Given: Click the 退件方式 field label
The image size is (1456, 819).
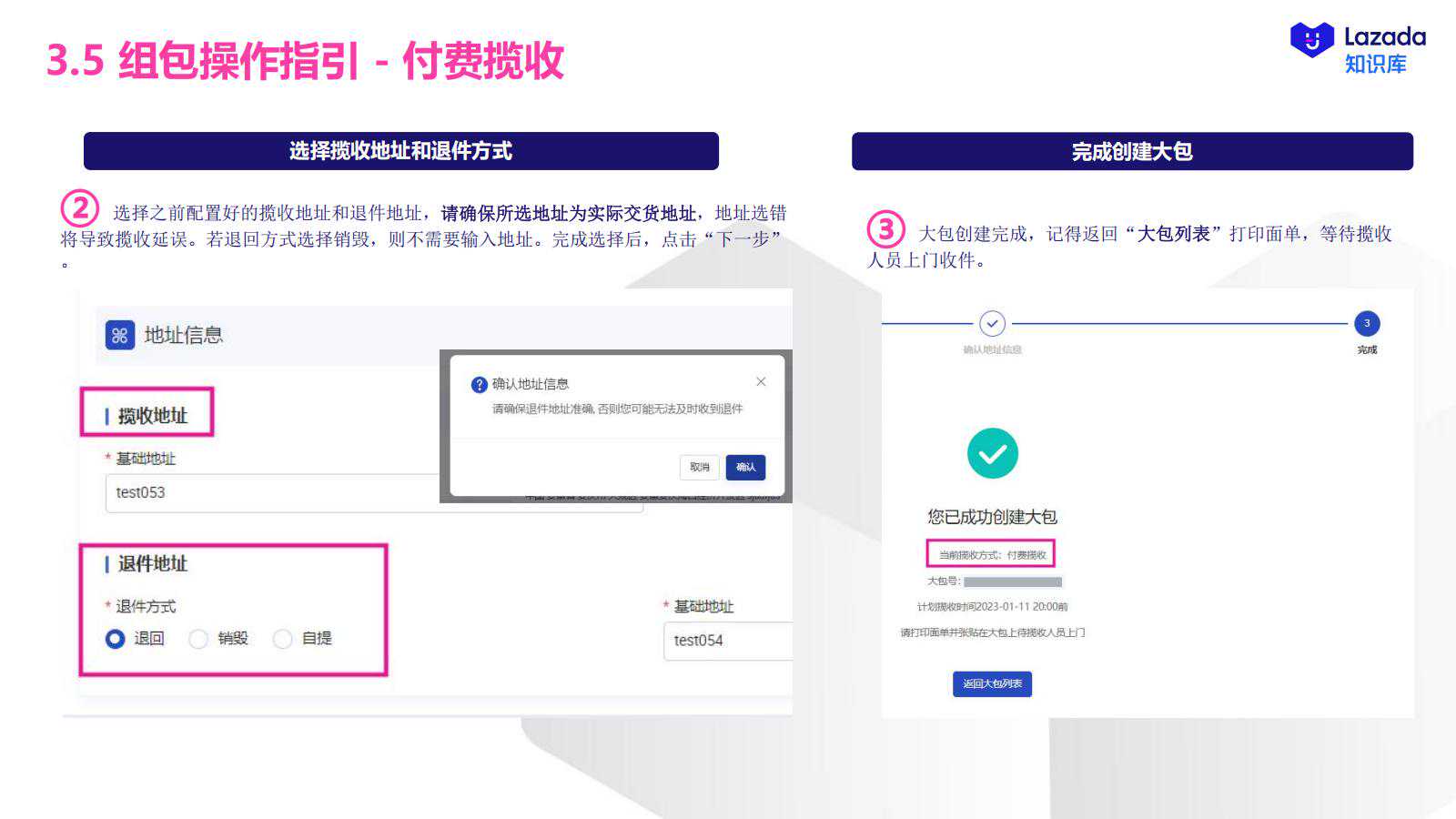Looking at the screenshot, I should pos(146,606).
